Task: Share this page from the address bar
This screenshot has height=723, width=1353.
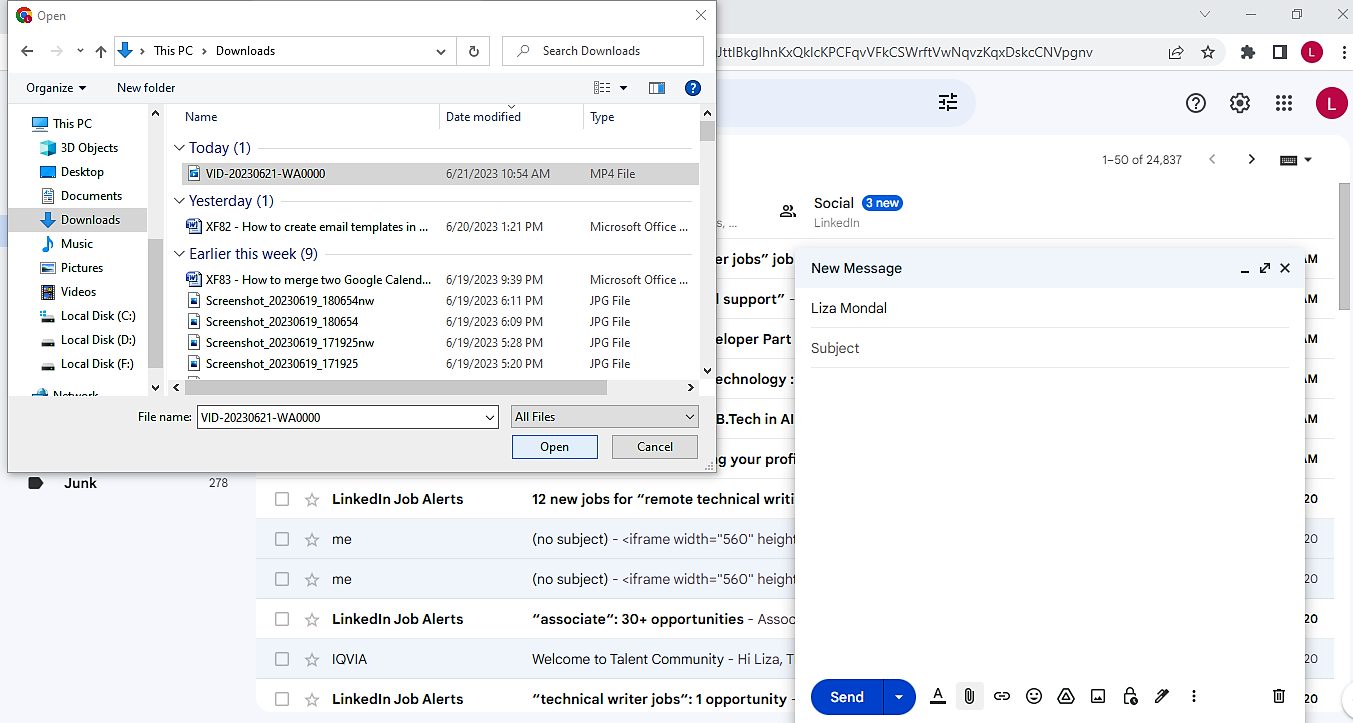Action: 1176,52
